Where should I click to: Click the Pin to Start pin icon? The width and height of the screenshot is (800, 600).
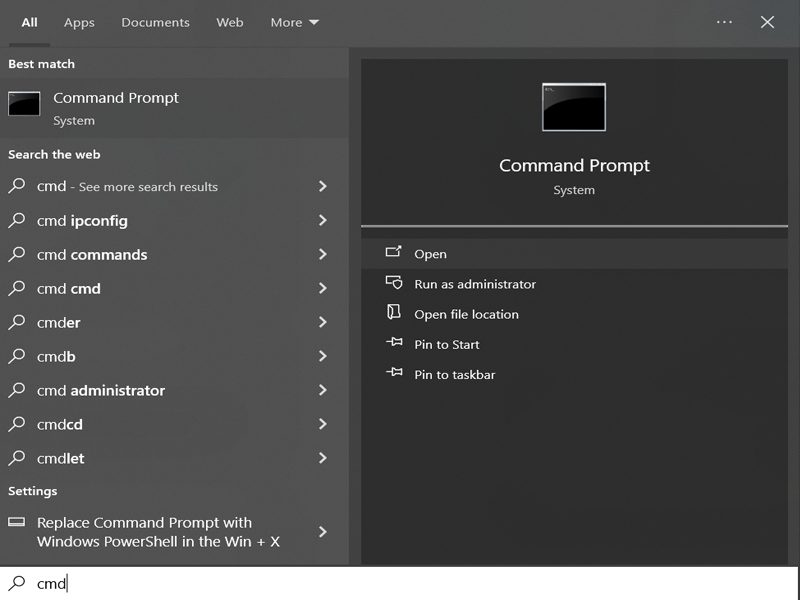click(x=394, y=342)
